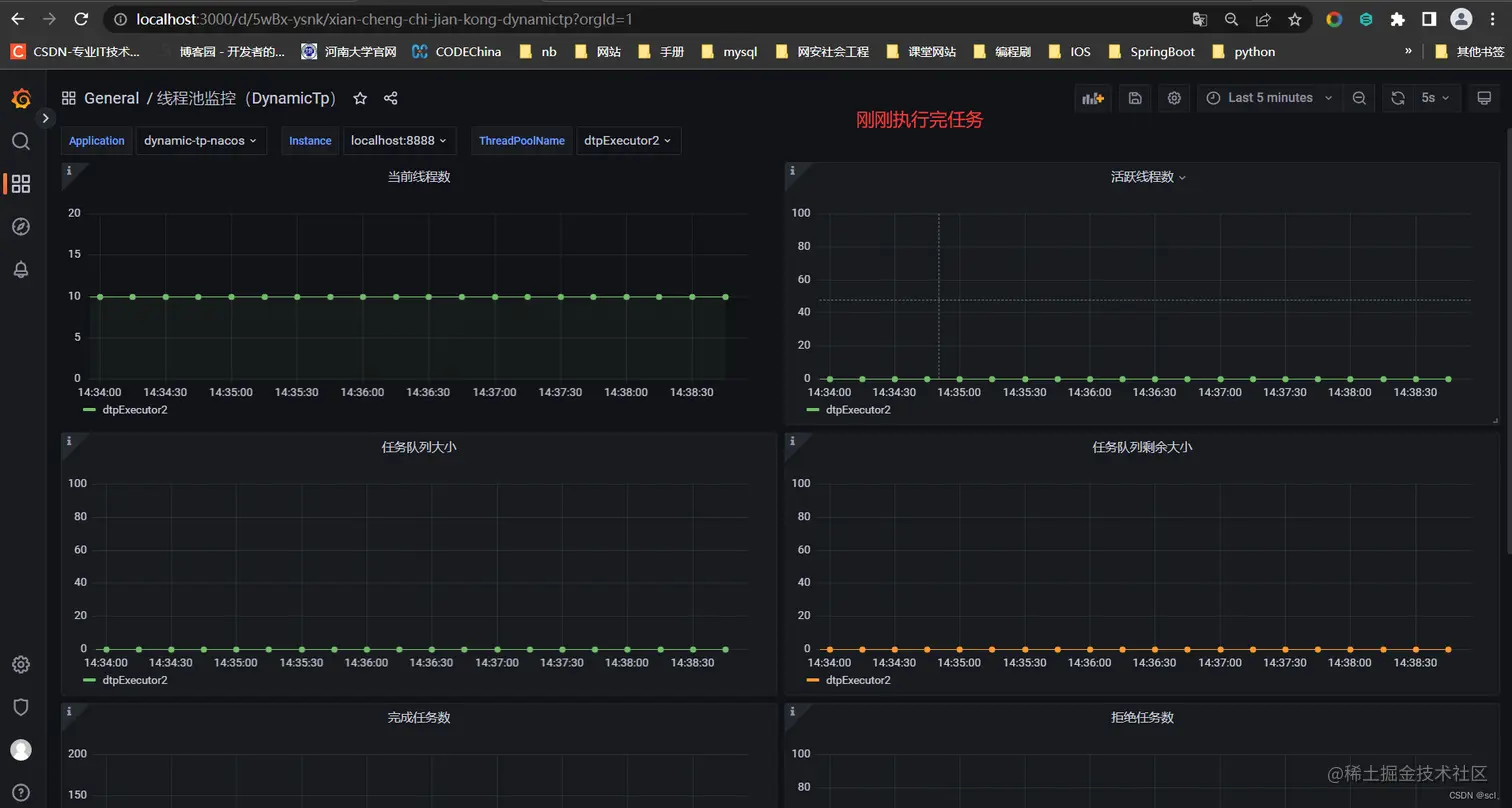
Task: Open dashboard settings gear icon
Action: pyautogui.click(x=1175, y=98)
